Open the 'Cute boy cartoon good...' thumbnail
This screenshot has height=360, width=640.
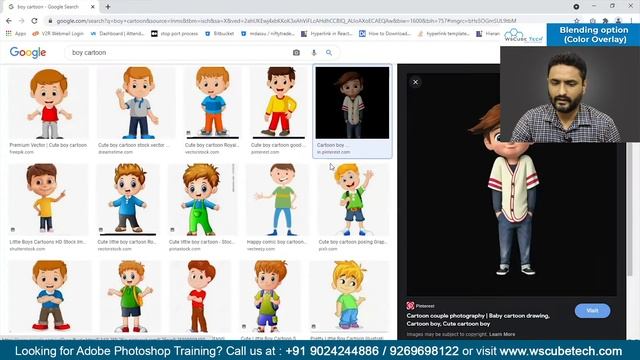click(x=279, y=103)
